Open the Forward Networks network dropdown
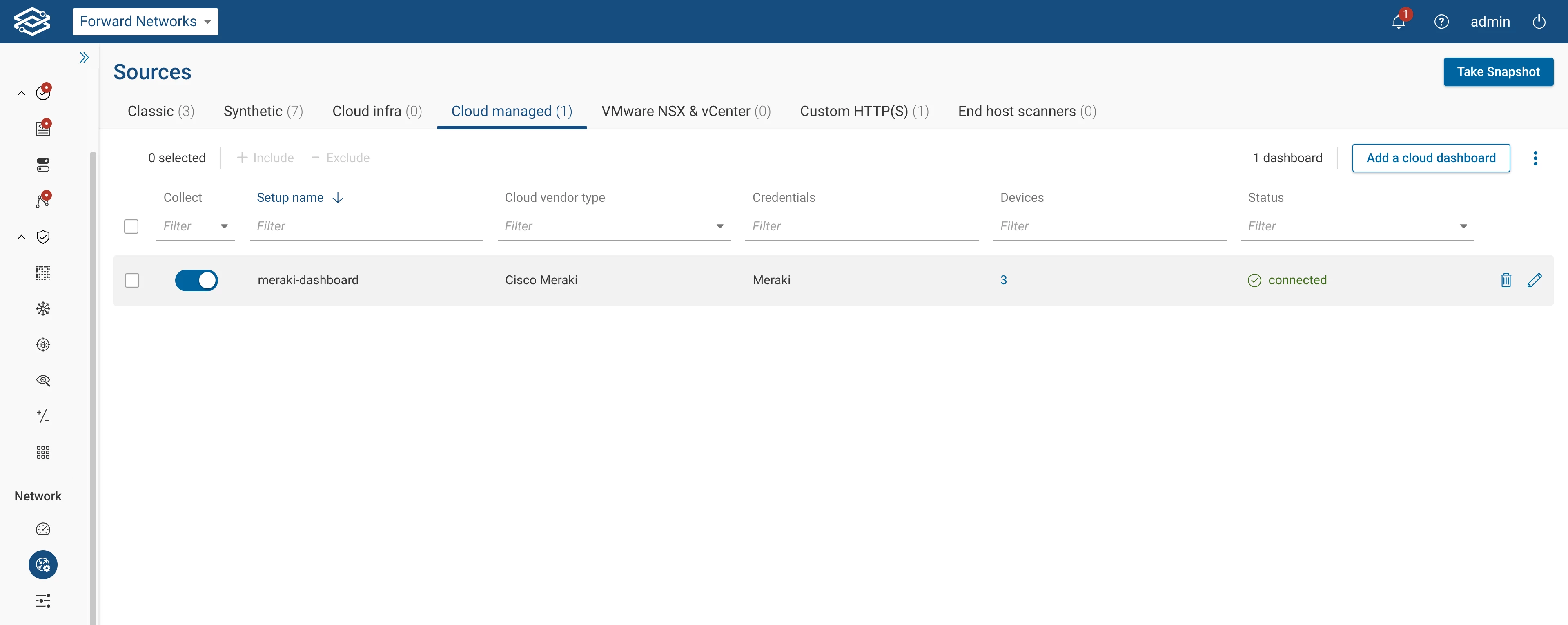 (x=145, y=22)
